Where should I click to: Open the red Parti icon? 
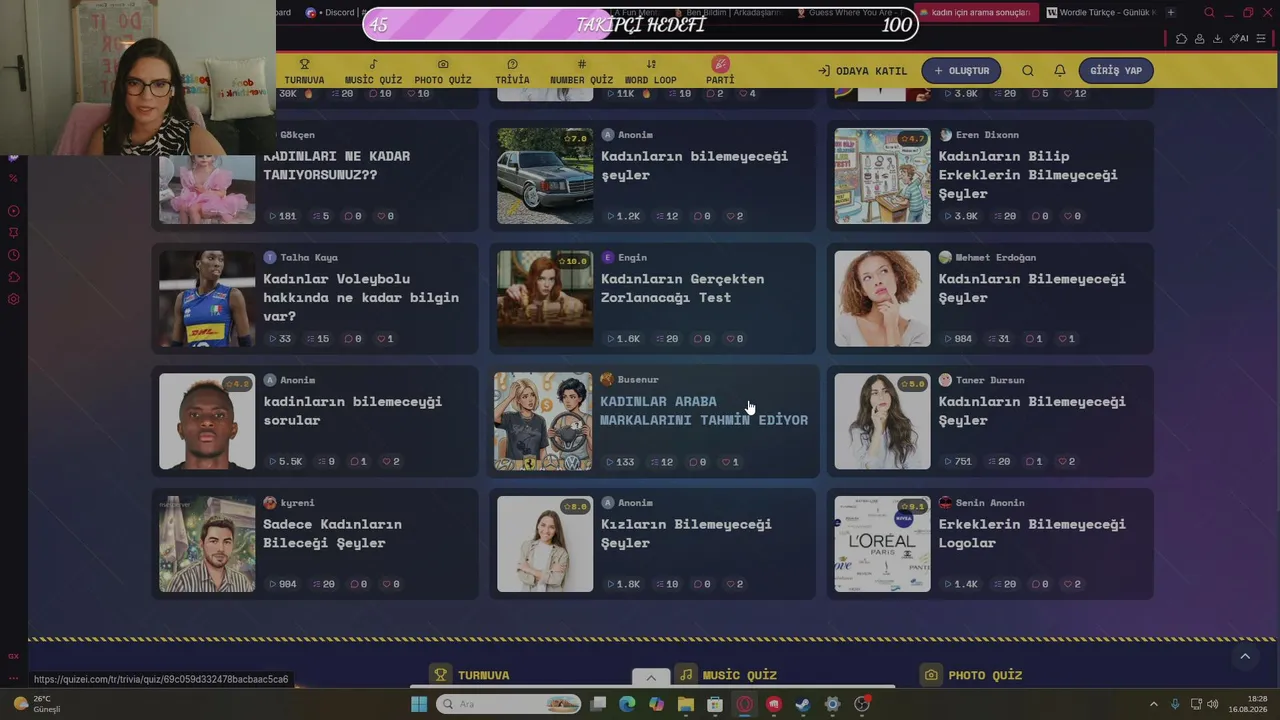tap(720, 64)
